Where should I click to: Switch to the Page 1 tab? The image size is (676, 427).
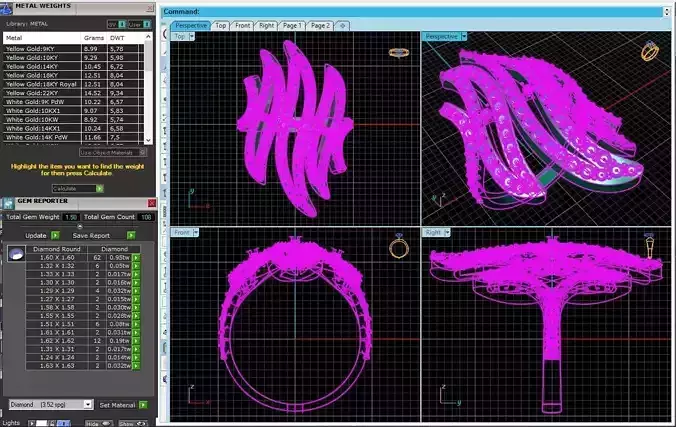(x=292, y=25)
